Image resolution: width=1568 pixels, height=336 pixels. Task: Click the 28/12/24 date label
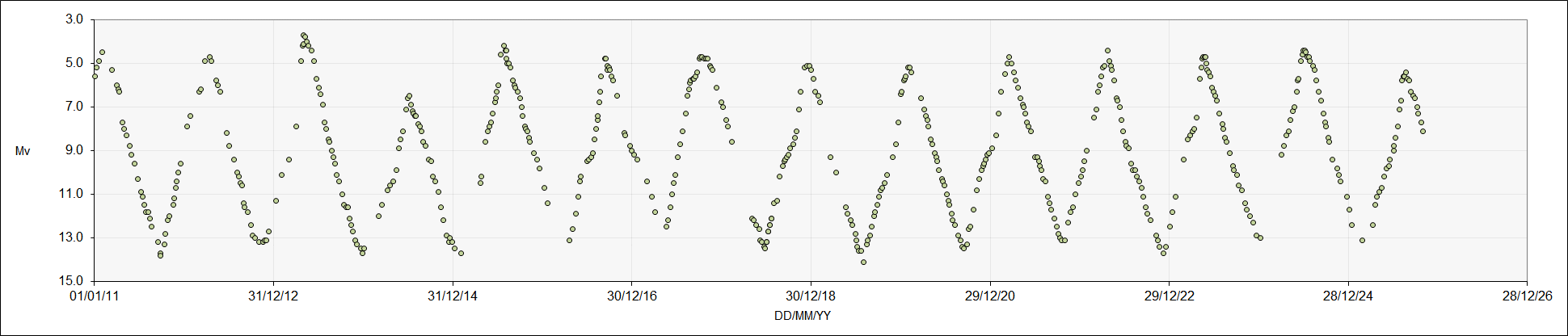[x=1348, y=296]
